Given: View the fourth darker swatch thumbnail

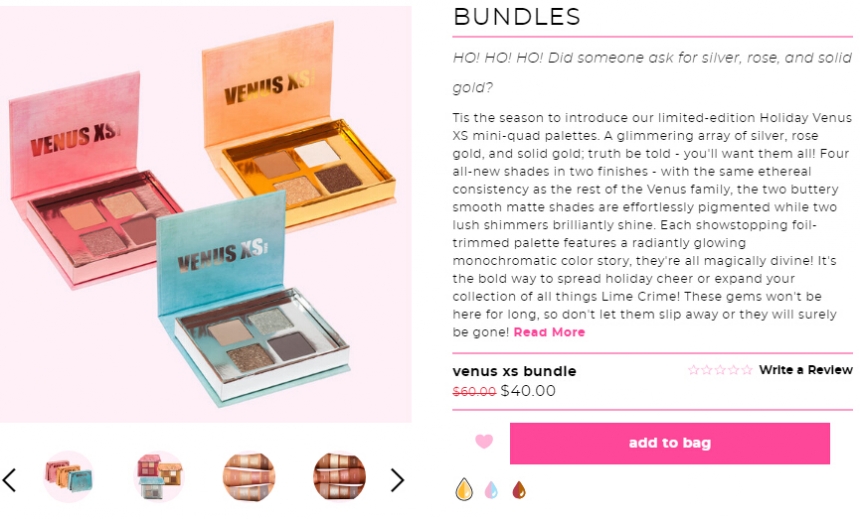Looking at the screenshot, I should click(x=339, y=477).
